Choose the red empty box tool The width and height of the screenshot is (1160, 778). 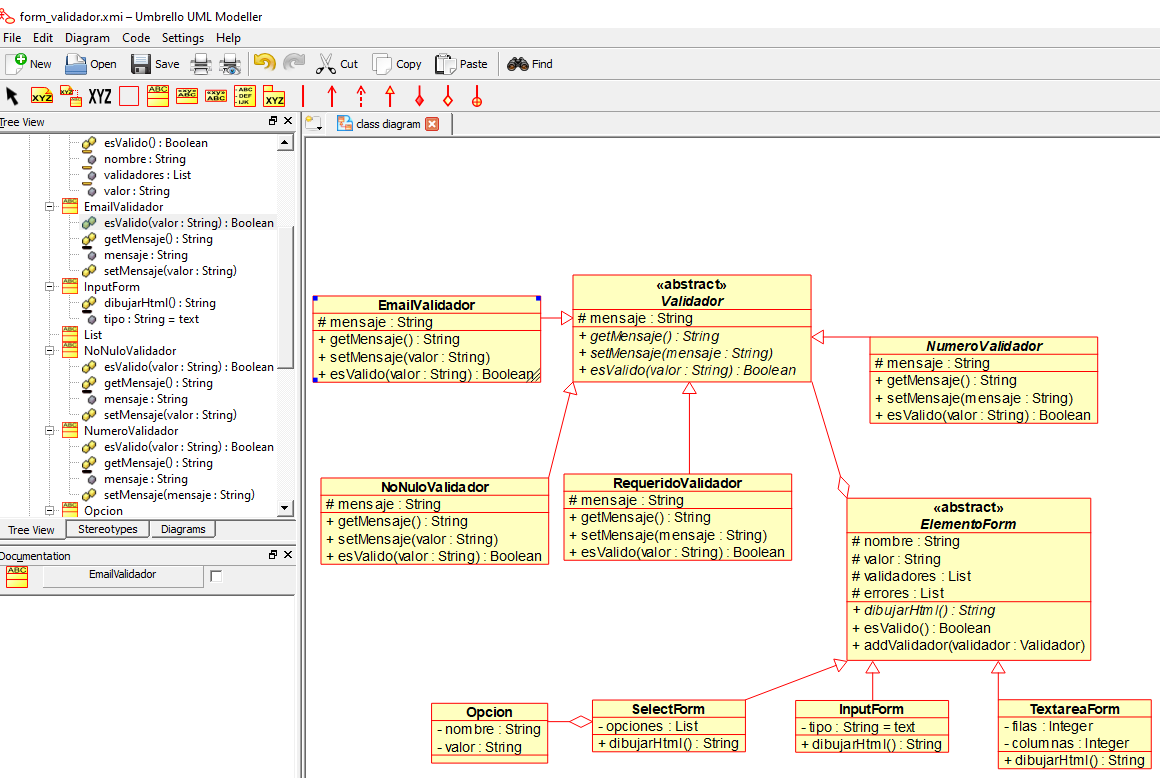click(129, 97)
